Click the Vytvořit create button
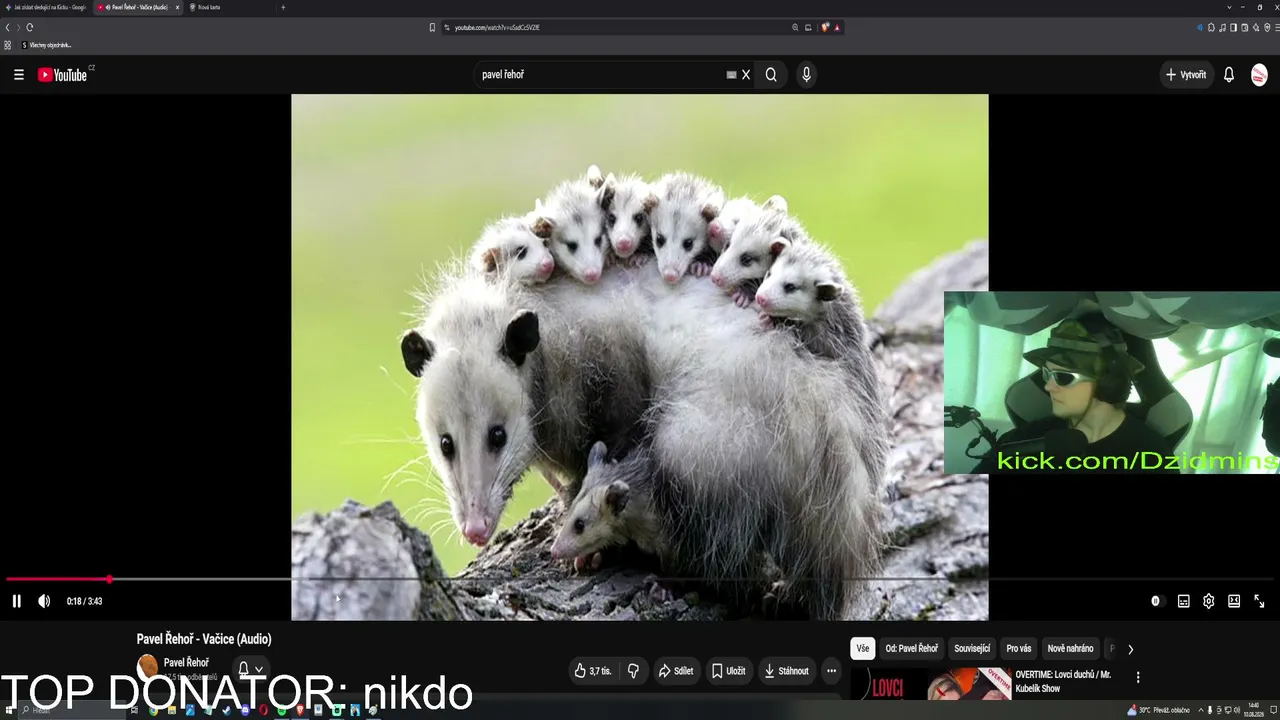 click(x=1185, y=74)
